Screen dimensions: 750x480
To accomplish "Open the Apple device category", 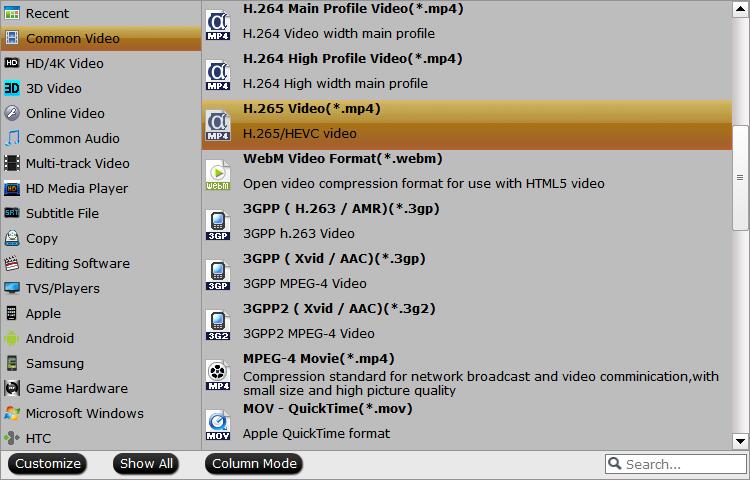I will [43, 313].
